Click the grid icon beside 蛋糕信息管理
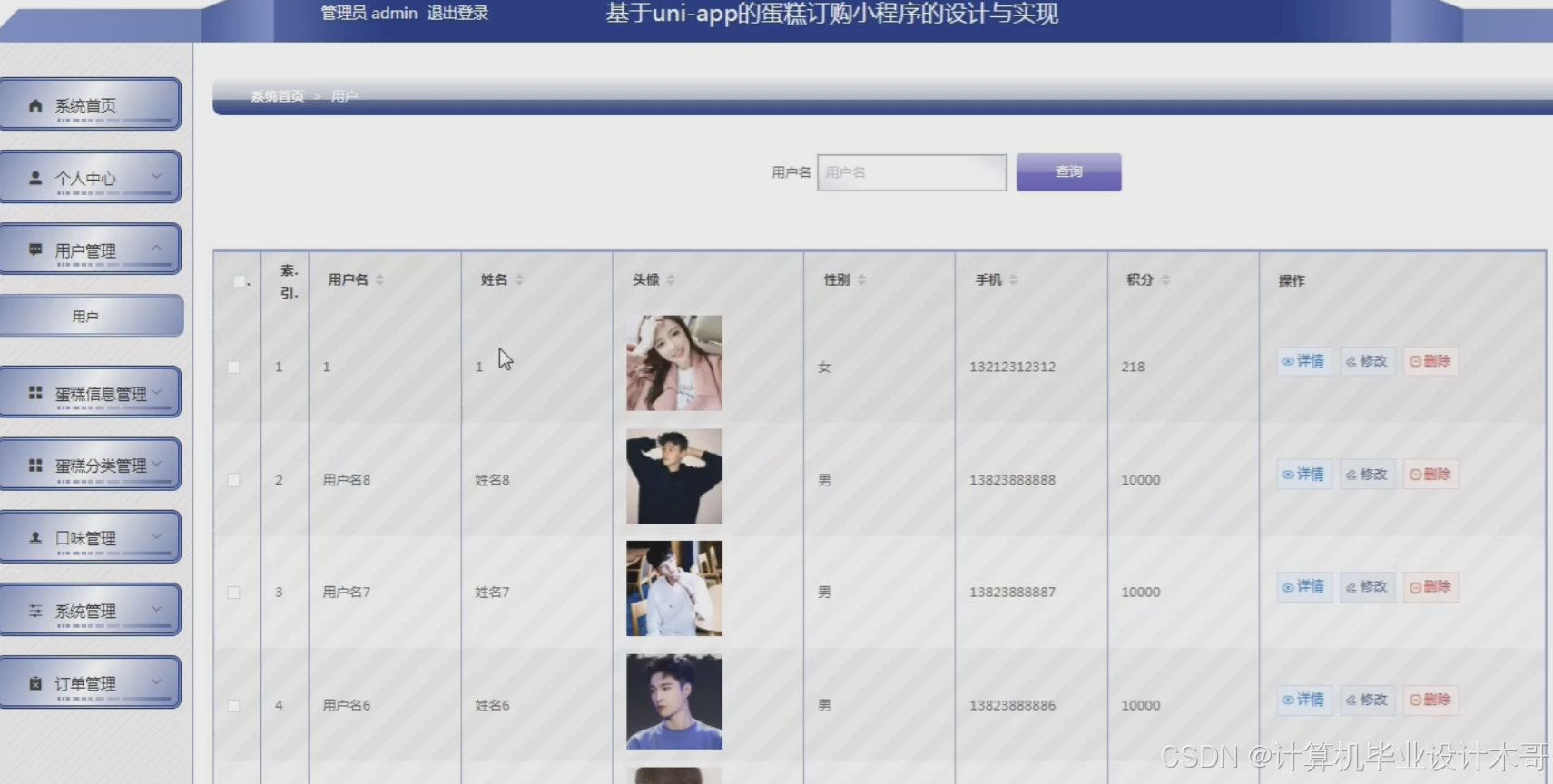 click(35, 393)
